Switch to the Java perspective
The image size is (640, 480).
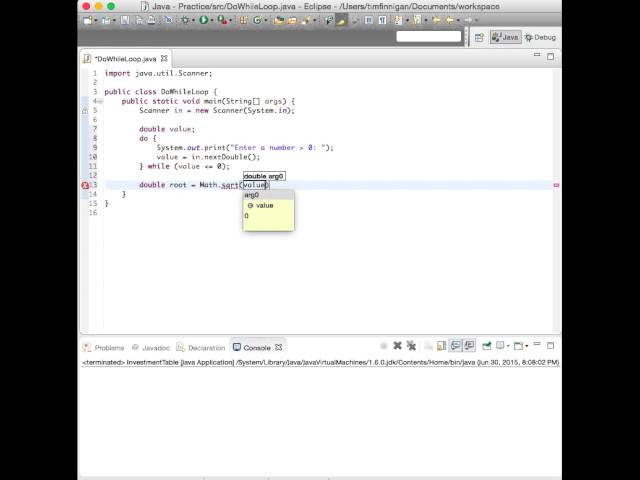tap(505, 37)
